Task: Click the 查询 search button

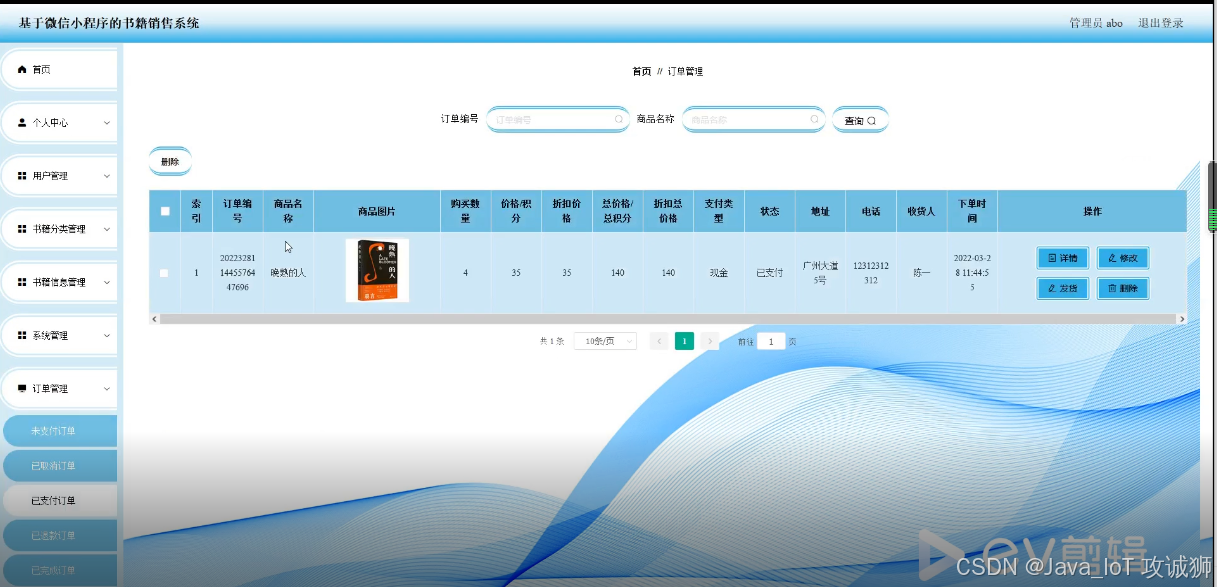Action: [860, 120]
